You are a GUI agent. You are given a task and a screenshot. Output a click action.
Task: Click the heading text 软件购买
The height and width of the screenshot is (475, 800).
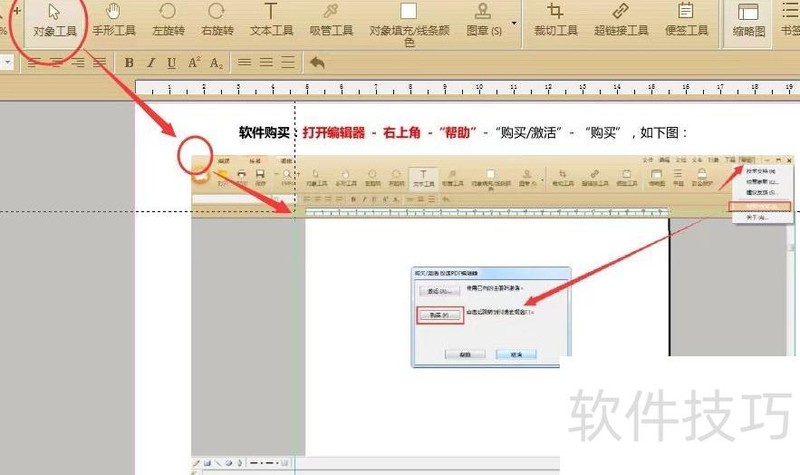[264, 133]
